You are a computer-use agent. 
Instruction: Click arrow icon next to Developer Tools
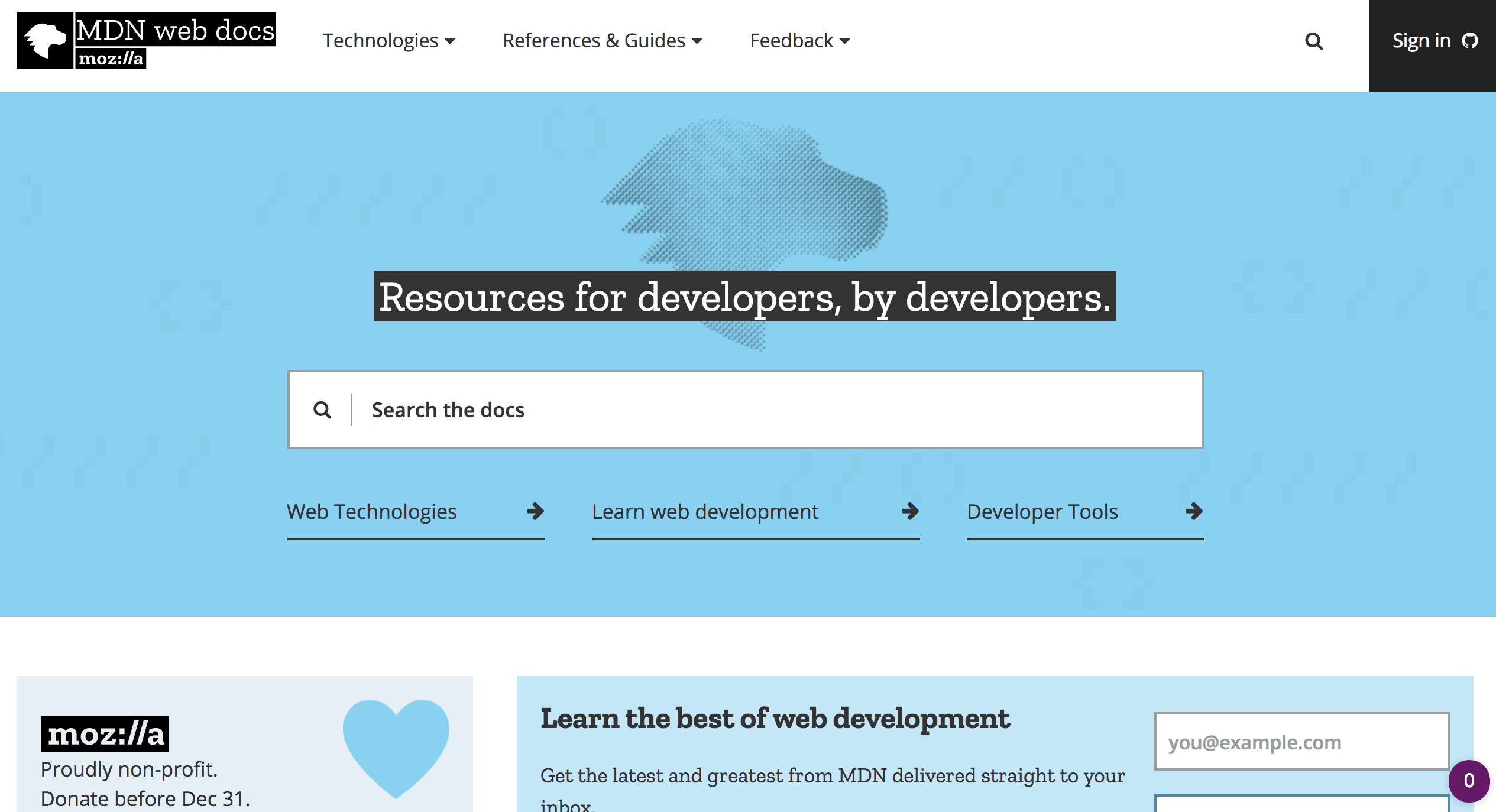pos(1194,511)
